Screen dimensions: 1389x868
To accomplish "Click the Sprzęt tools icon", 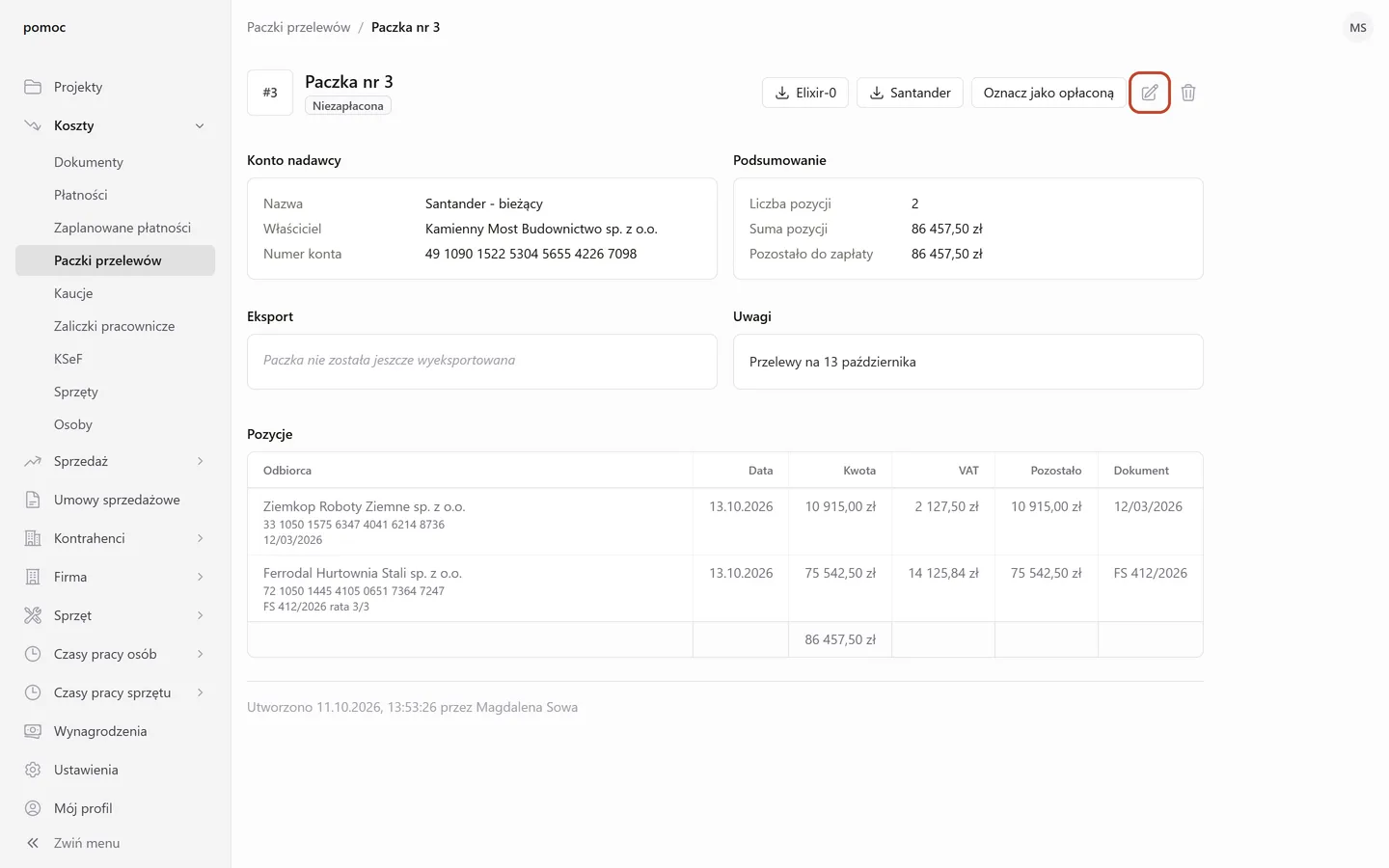I will (x=33, y=615).
